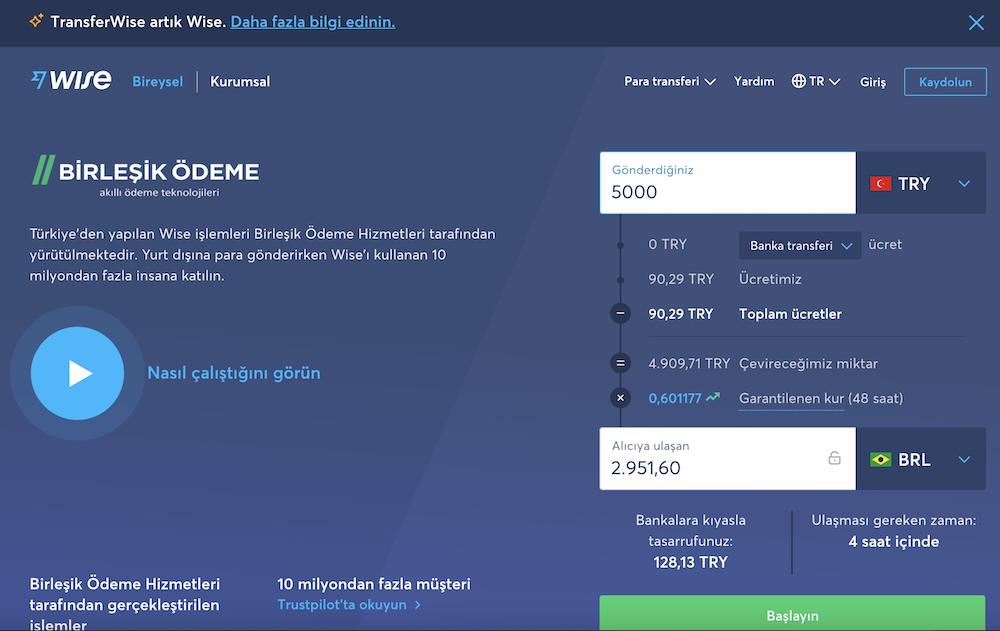Click 'Nasıl çalıştığını görün' link
The image size is (1000, 631).
coord(234,373)
